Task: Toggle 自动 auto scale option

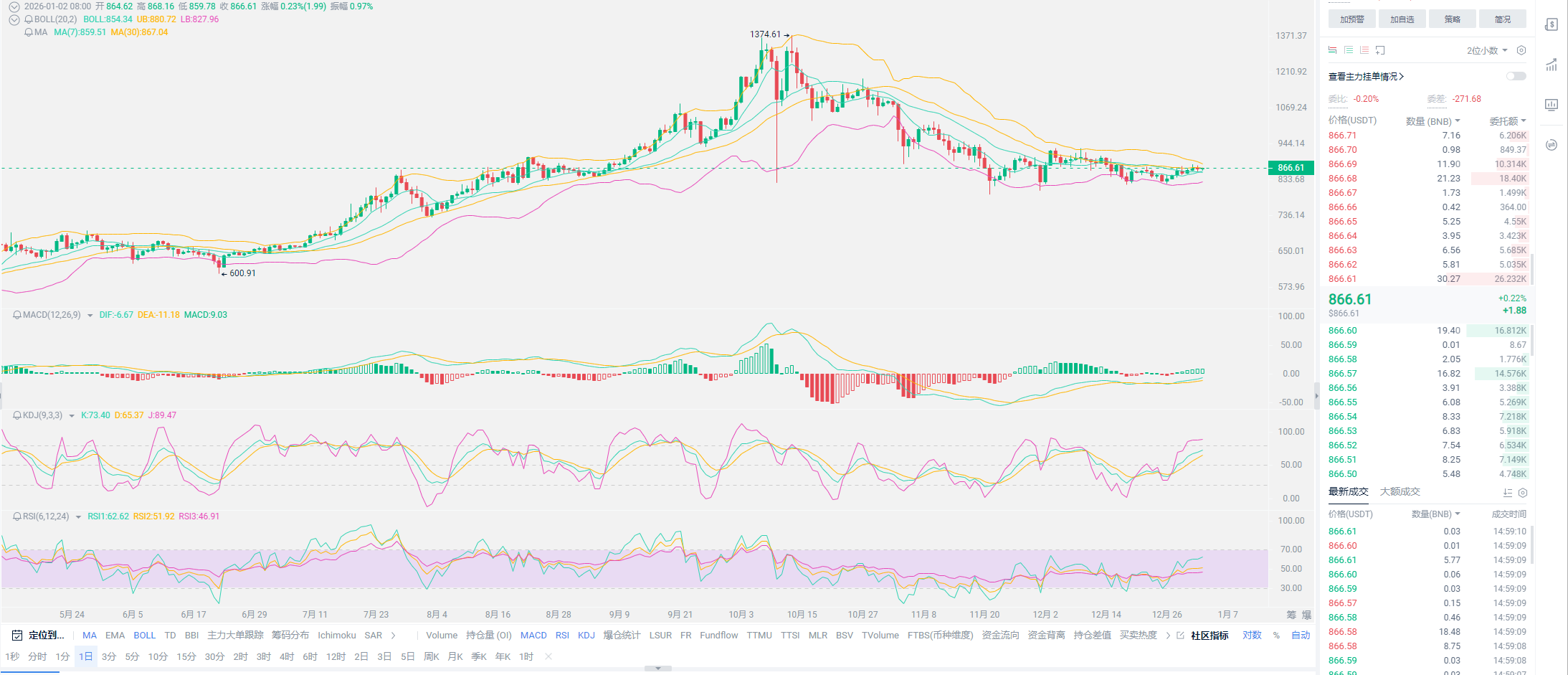Action: click(x=1301, y=635)
